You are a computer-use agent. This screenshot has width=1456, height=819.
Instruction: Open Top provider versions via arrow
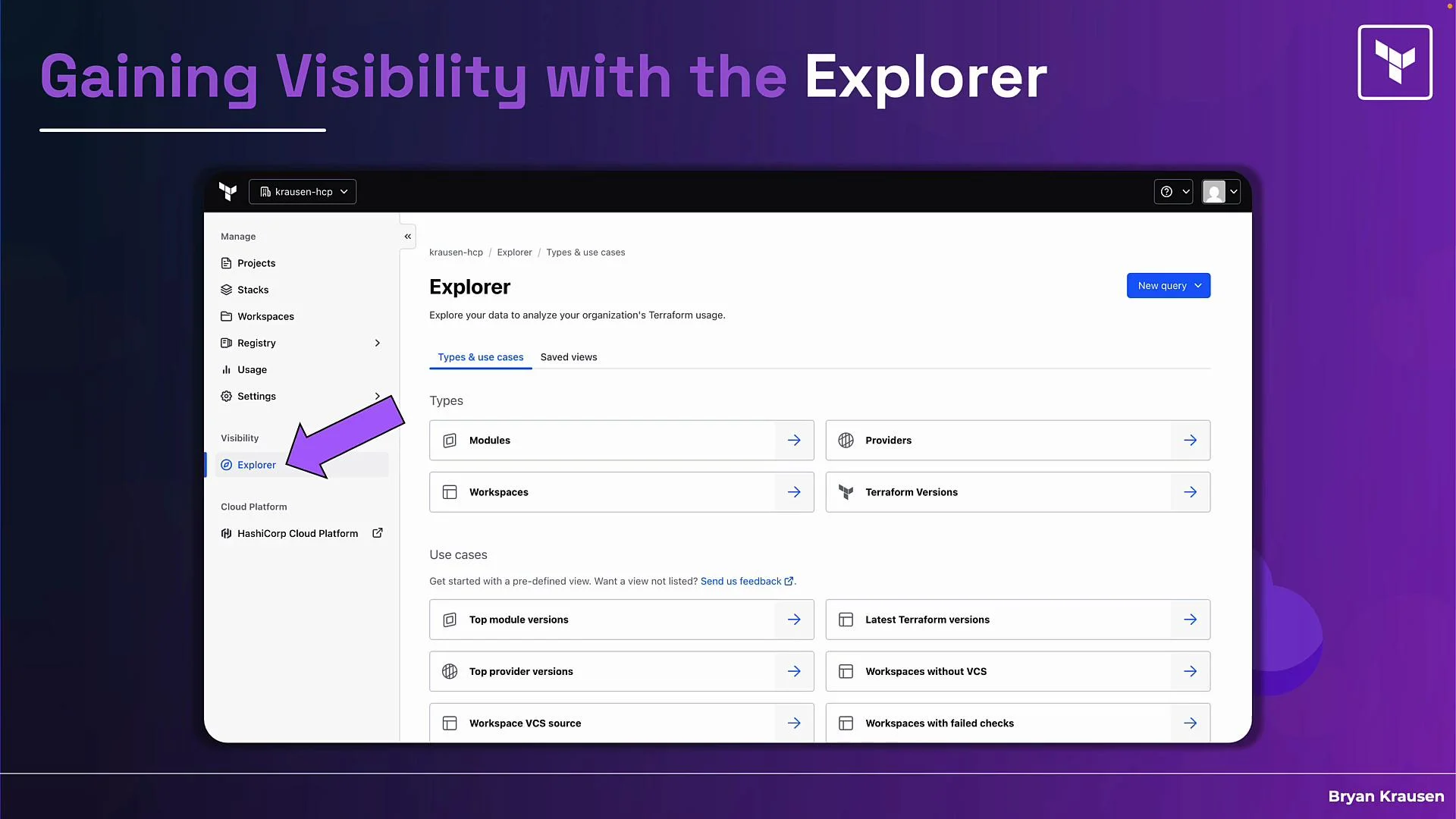(794, 671)
